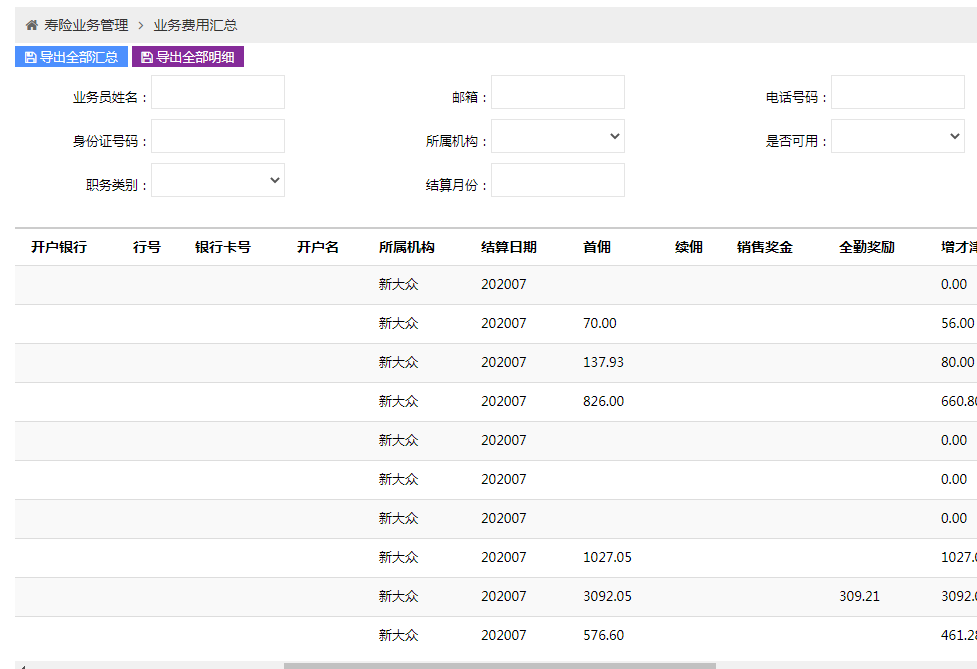
Task: Click 业务费用汇总 breadcrumb item
Action: (x=195, y=25)
